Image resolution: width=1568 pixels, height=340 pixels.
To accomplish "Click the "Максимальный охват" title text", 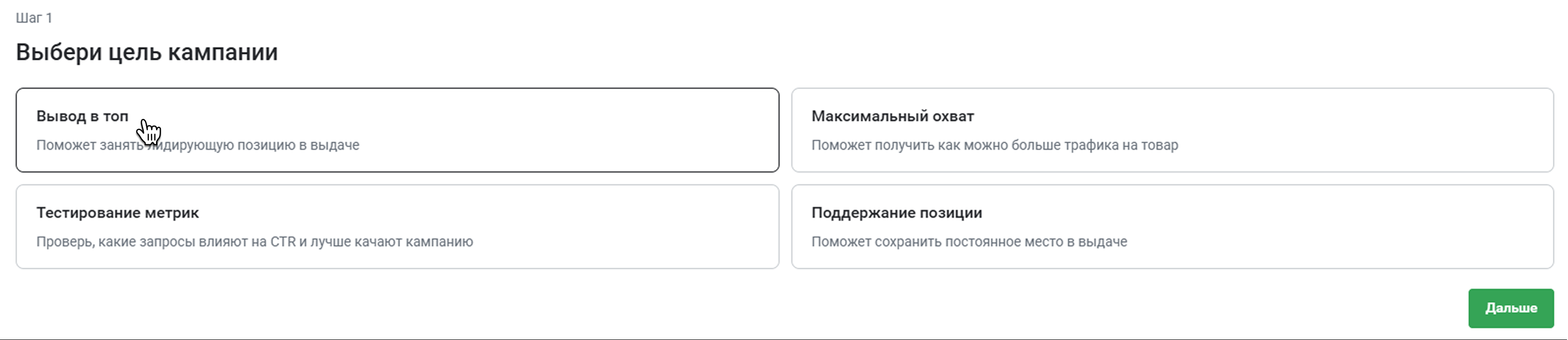I will pos(892,116).
